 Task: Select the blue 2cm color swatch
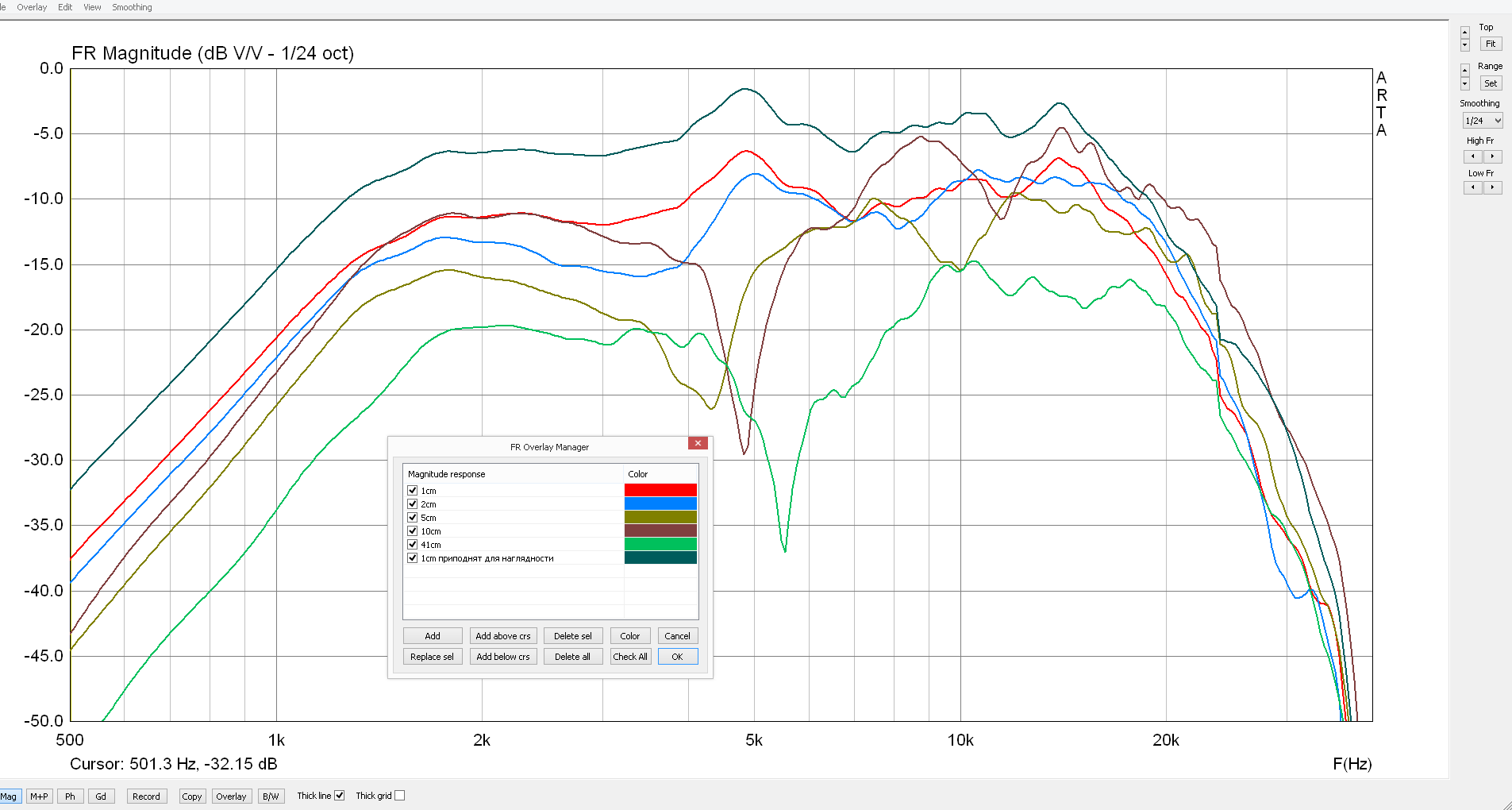(x=660, y=504)
